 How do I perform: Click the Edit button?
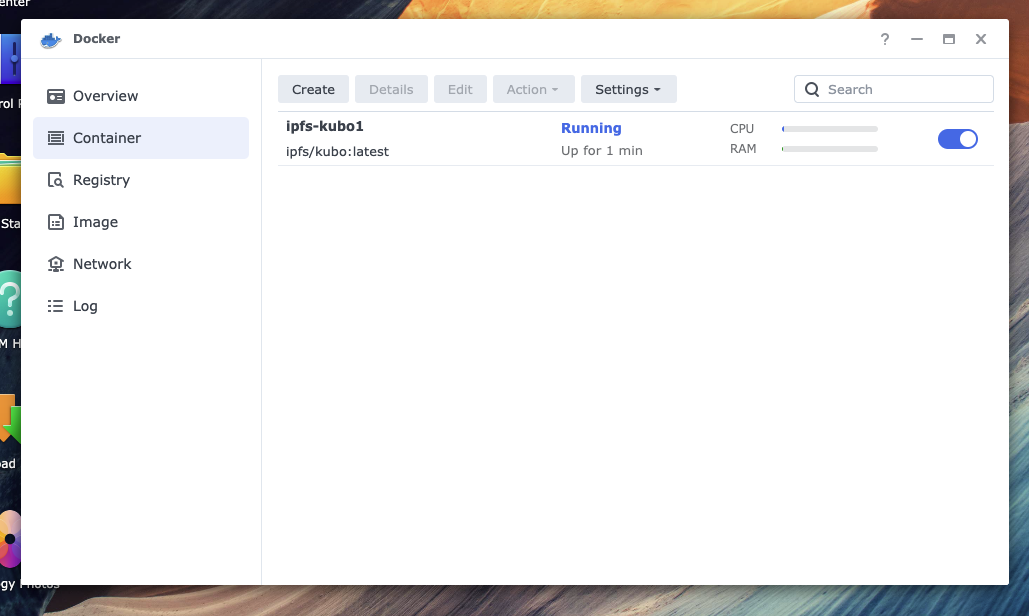coord(460,89)
